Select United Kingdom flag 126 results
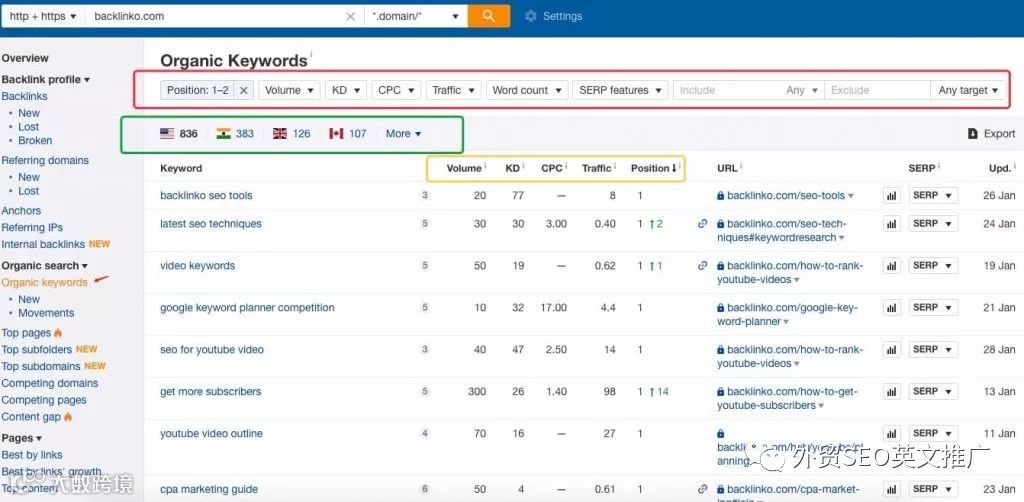This screenshot has height=502, width=1024. tap(291, 134)
